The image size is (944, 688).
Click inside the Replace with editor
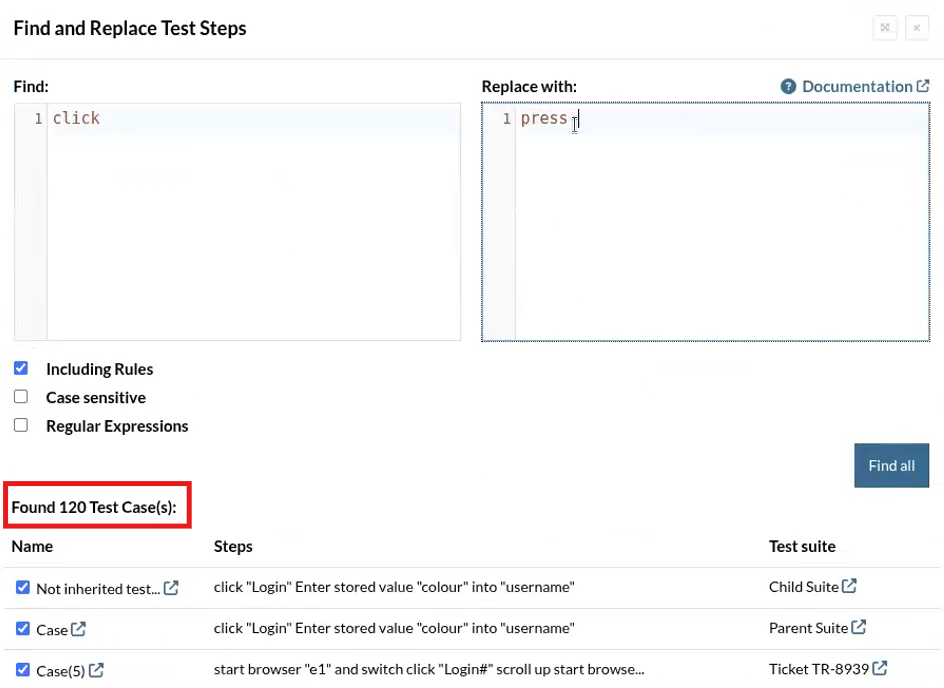coord(720,220)
